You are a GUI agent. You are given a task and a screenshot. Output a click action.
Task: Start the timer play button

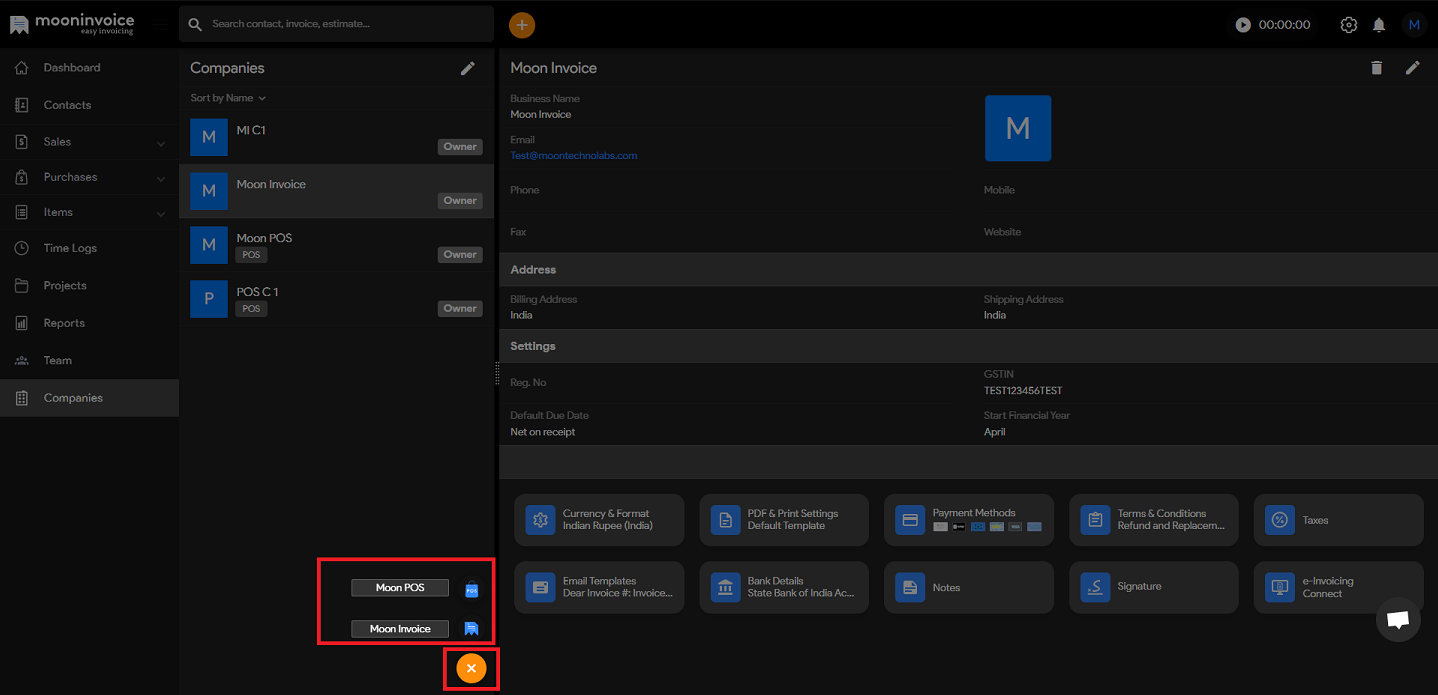[x=1243, y=25]
